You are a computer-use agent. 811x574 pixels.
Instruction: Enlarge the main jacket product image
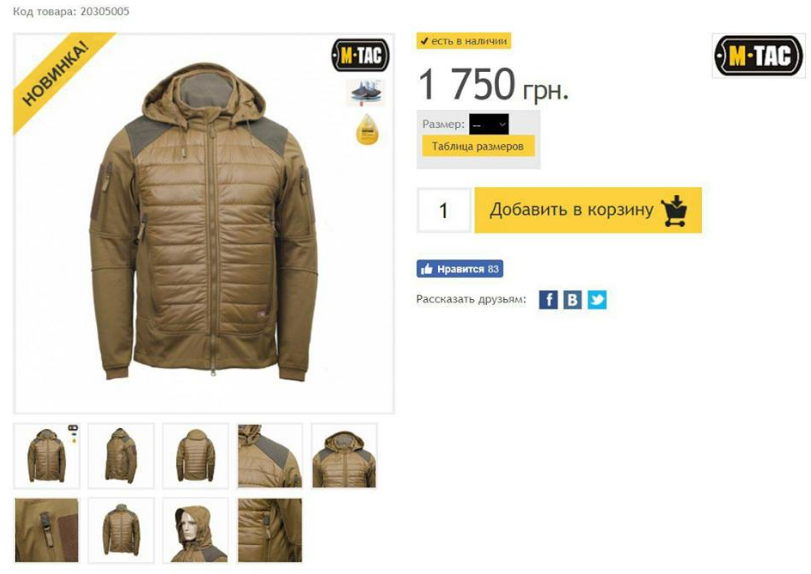204,223
